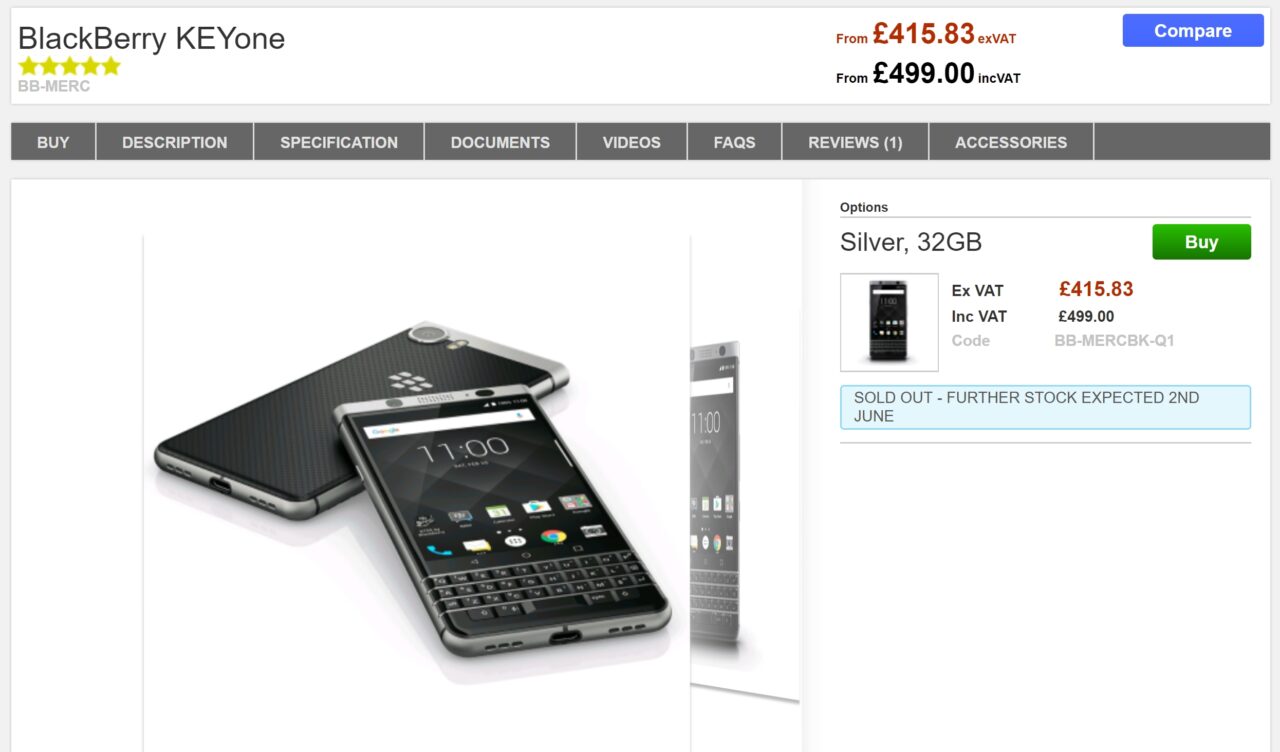Screen dimensions: 1280x752
Task: Switch to the DESCRIPTION tab
Action: [x=175, y=142]
